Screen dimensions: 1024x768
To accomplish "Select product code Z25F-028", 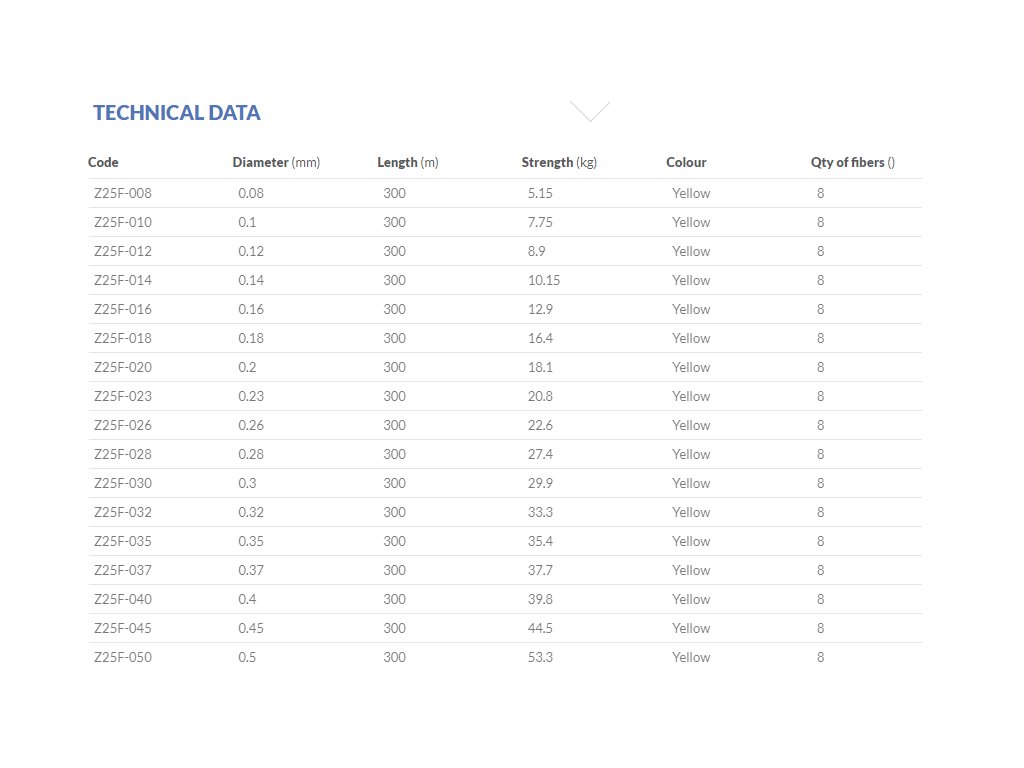I will (x=122, y=454).
